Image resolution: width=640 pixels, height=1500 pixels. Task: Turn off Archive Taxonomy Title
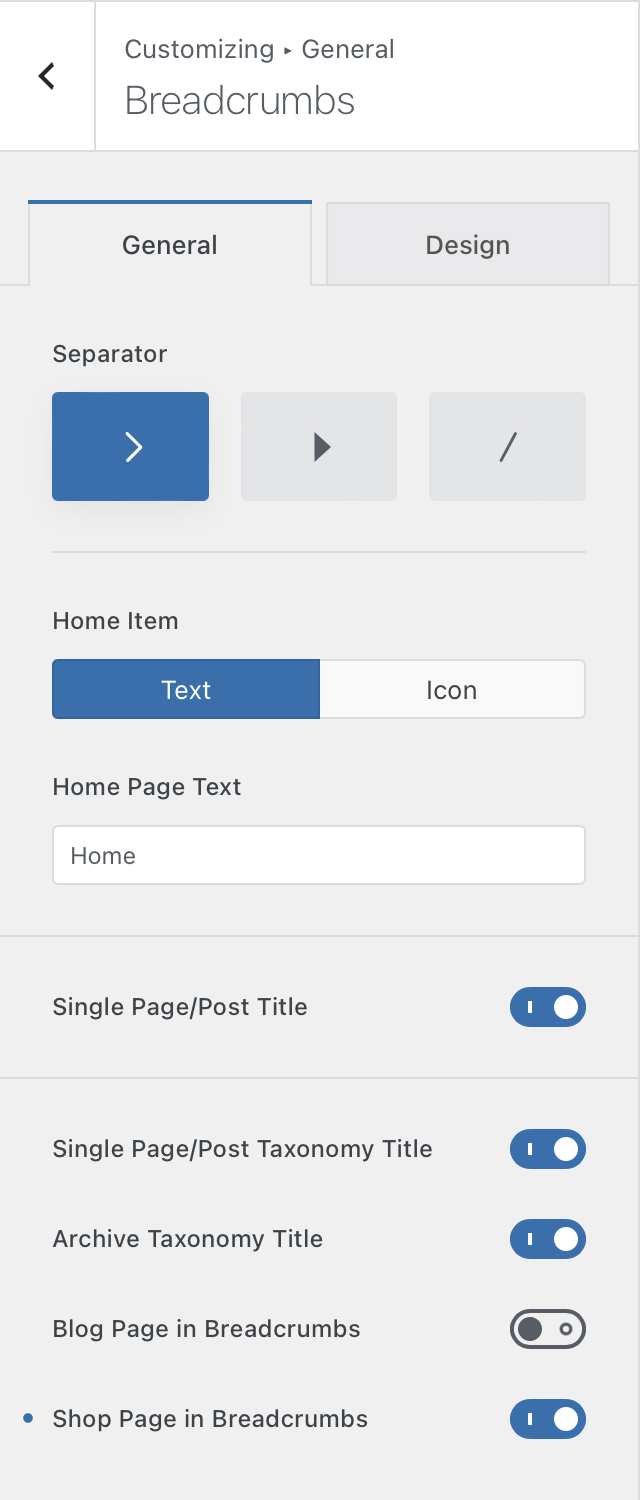click(x=547, y=1239)
